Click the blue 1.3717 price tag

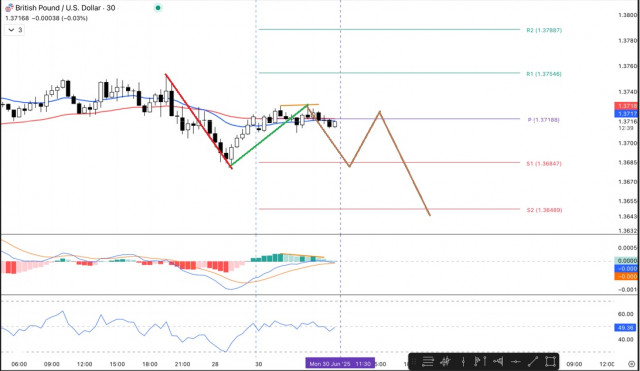(x=627, y=113)
